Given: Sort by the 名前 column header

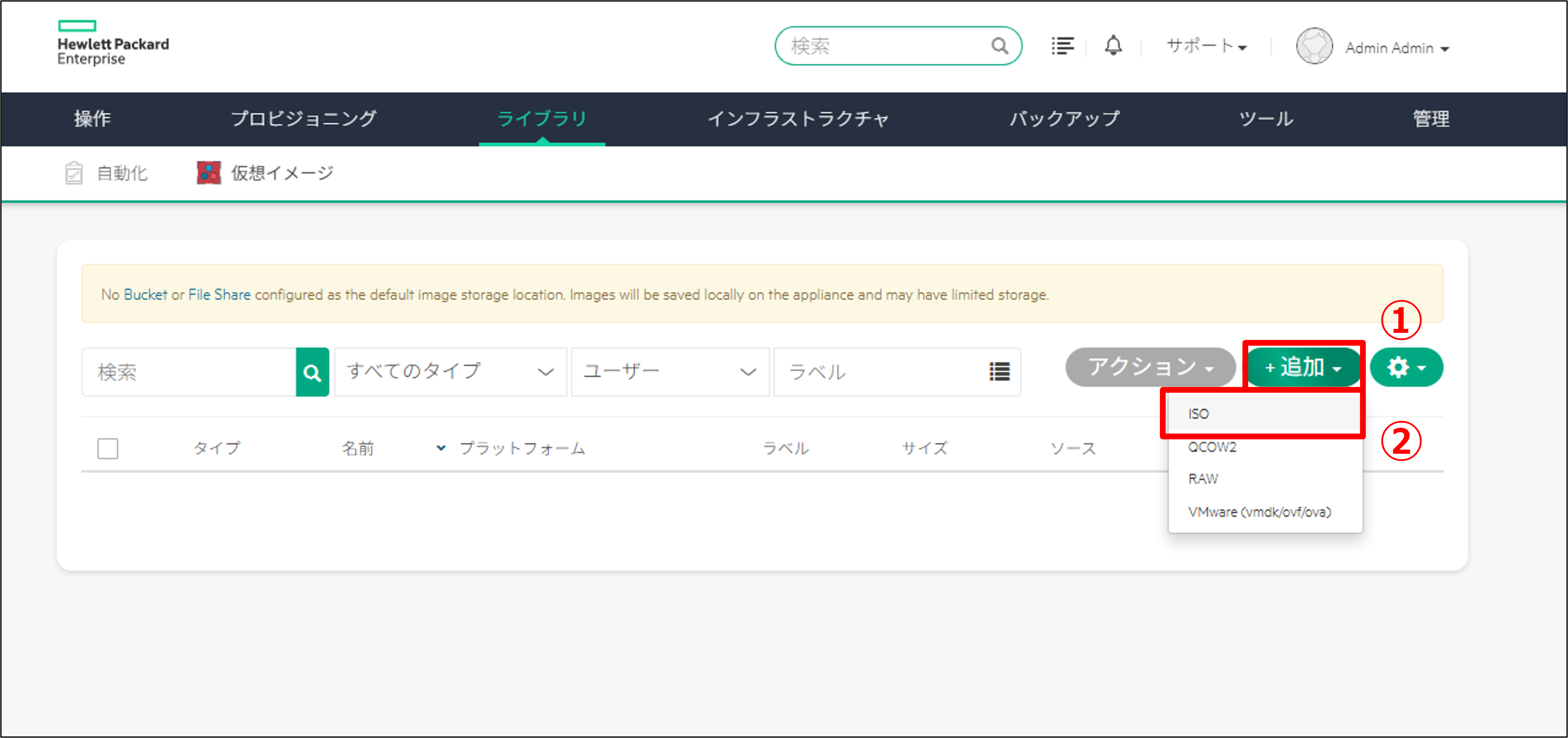Looking at the screenshot, I should pos(358,448).
